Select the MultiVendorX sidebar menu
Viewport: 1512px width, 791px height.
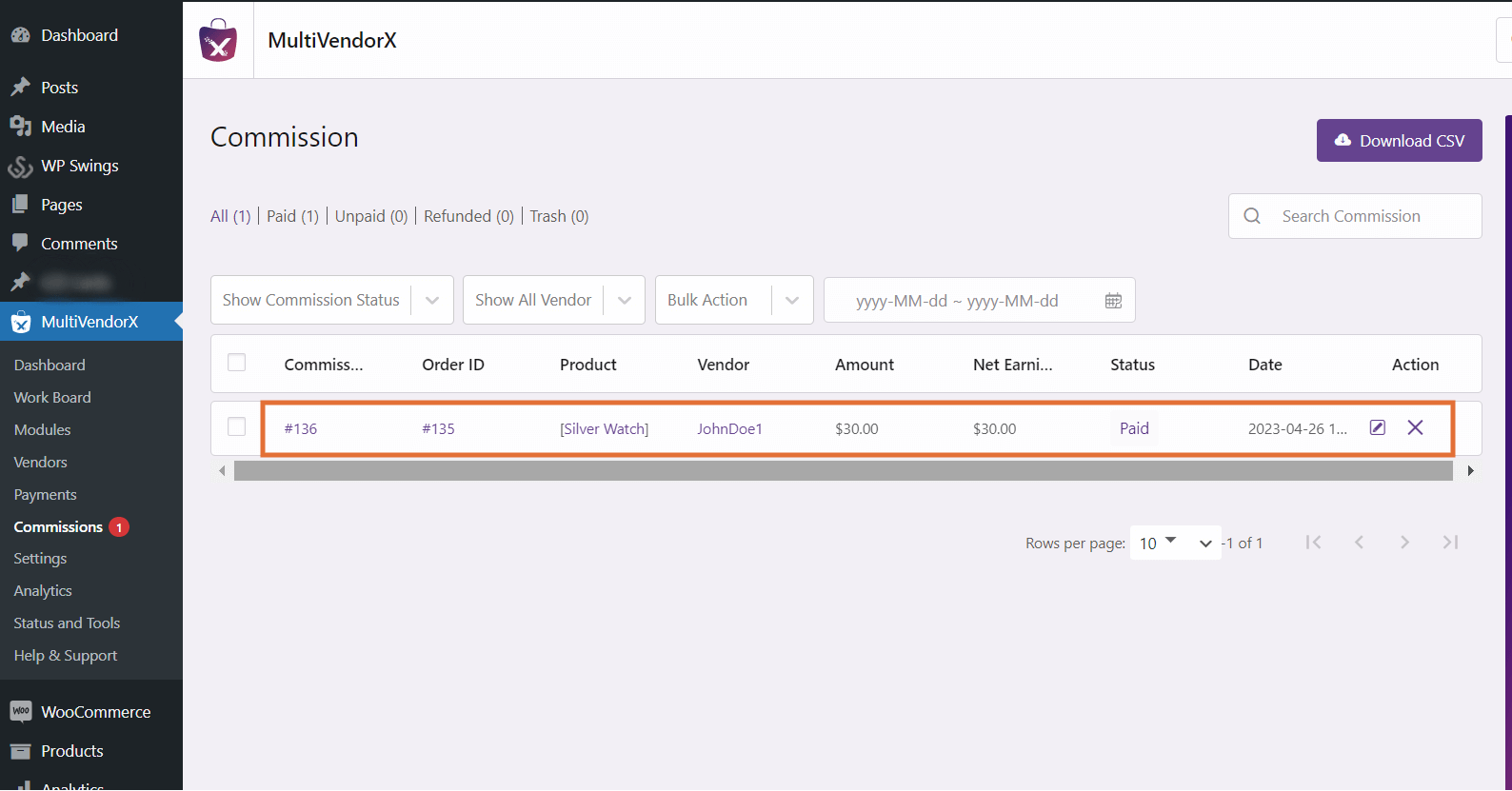(91, 322)
